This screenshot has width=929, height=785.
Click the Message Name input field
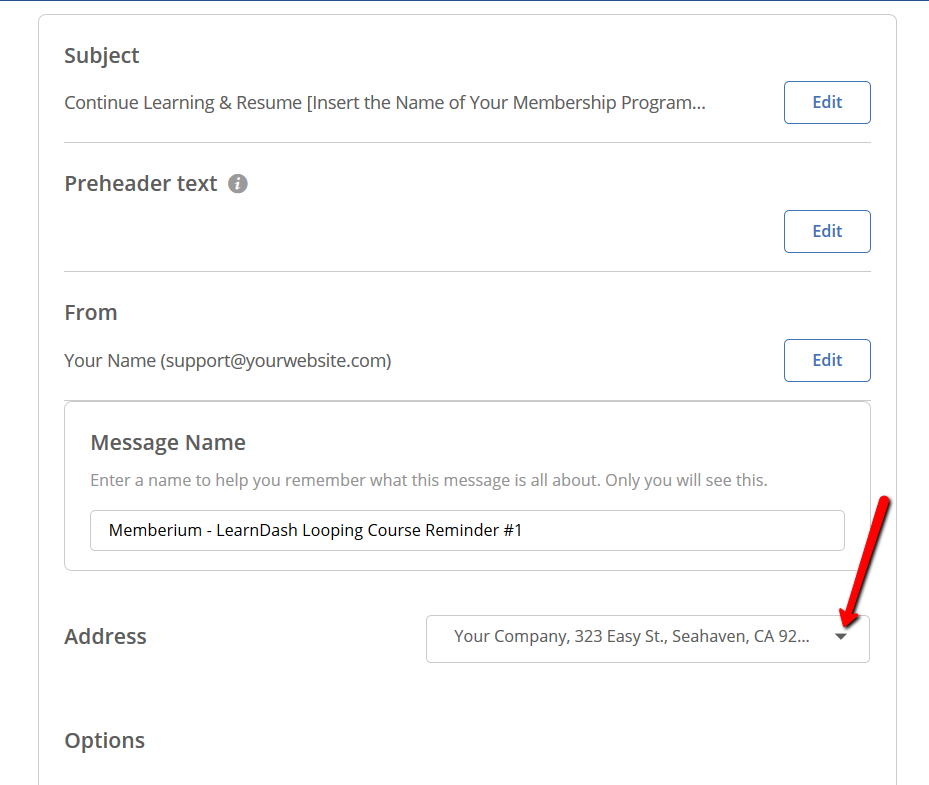pyautogui.click(x=467, y=530)
